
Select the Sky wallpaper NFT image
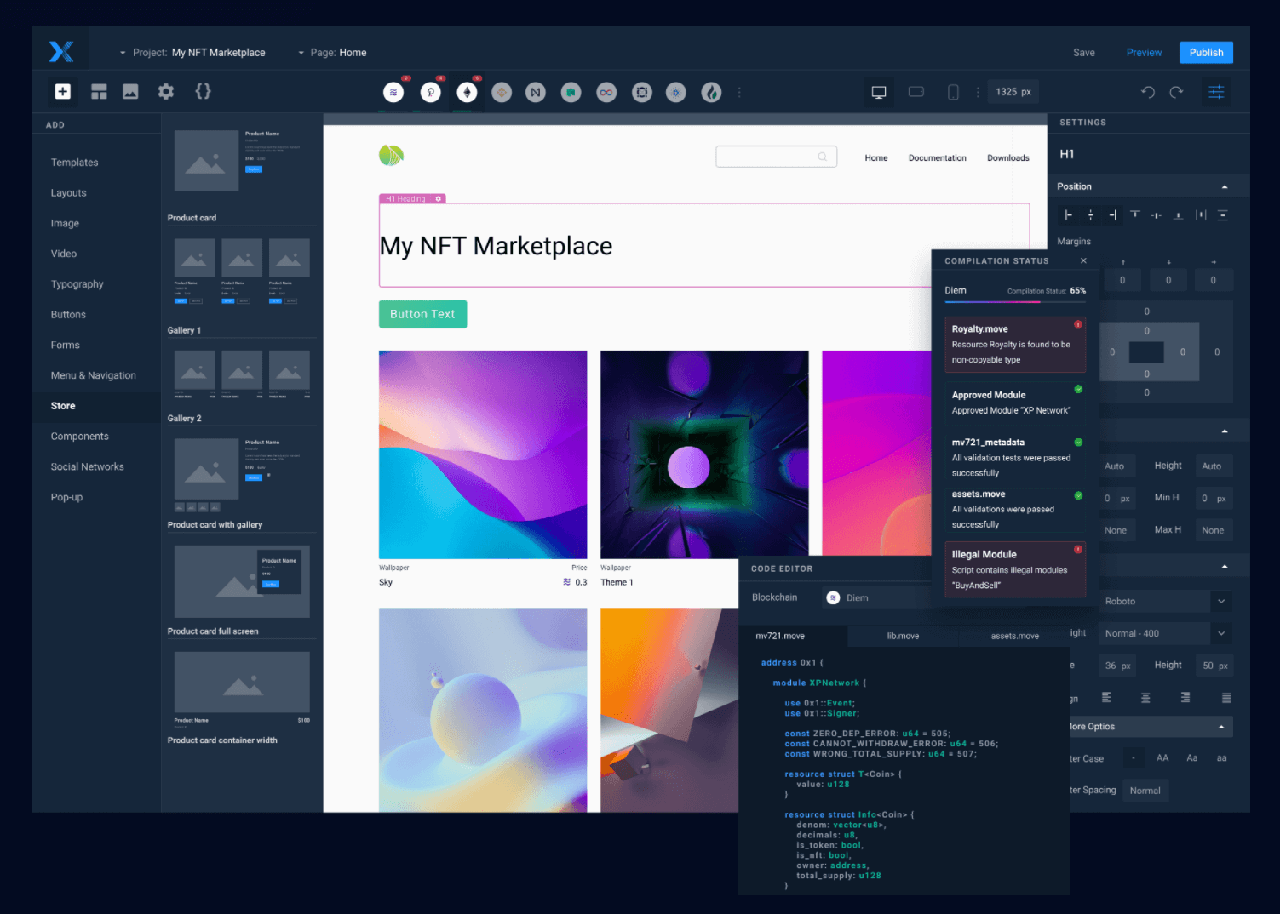[483, 454]
